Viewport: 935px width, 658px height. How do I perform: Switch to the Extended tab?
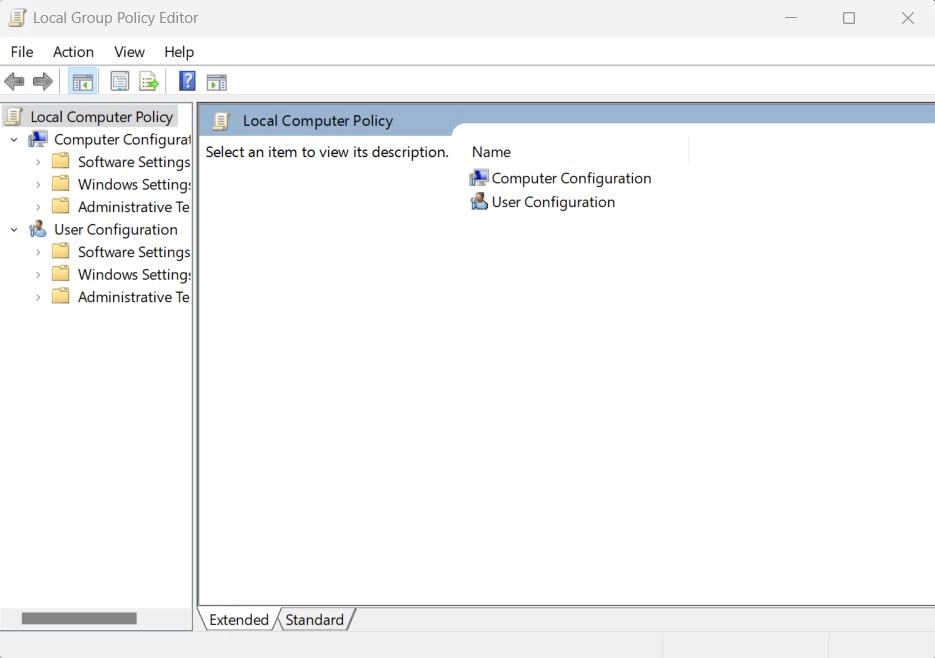coord(239,620)
